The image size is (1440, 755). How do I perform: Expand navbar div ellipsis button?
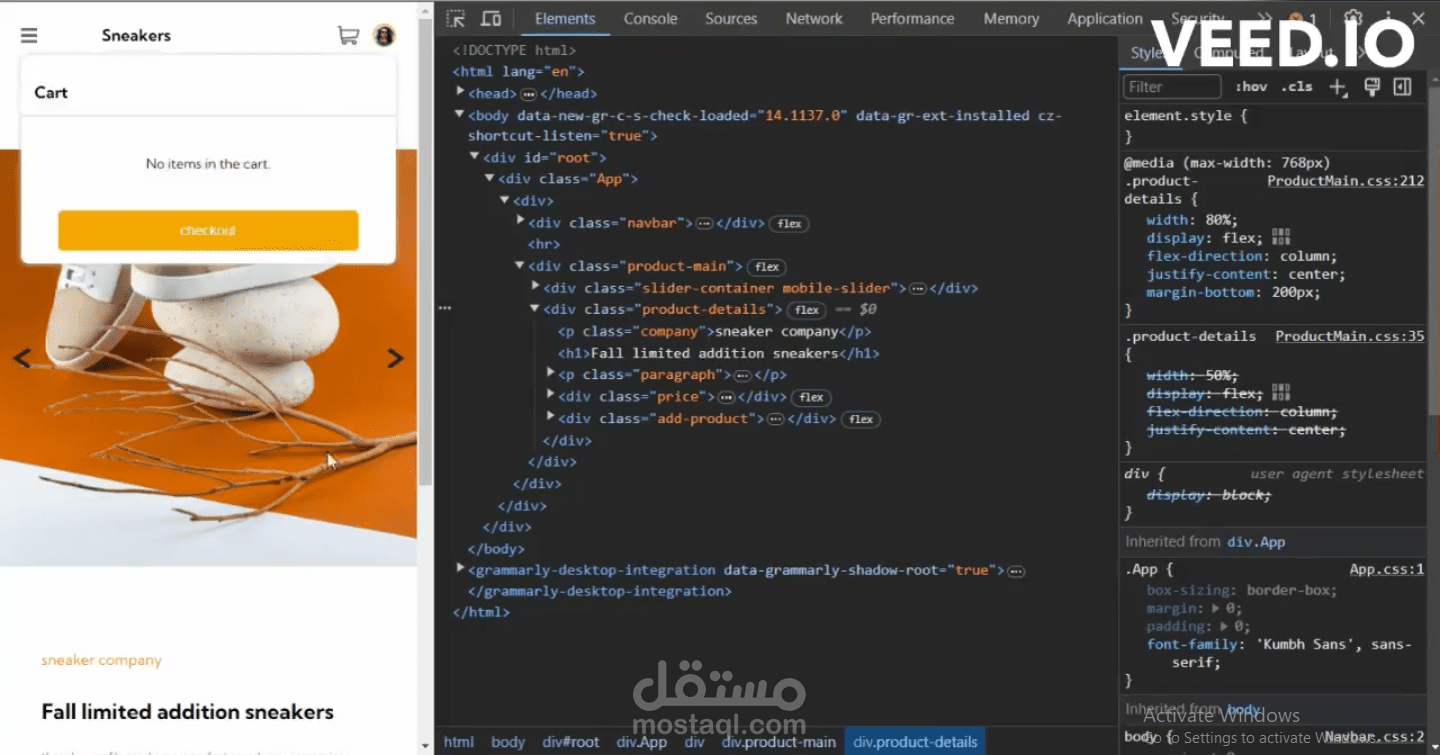click(704, 223)
